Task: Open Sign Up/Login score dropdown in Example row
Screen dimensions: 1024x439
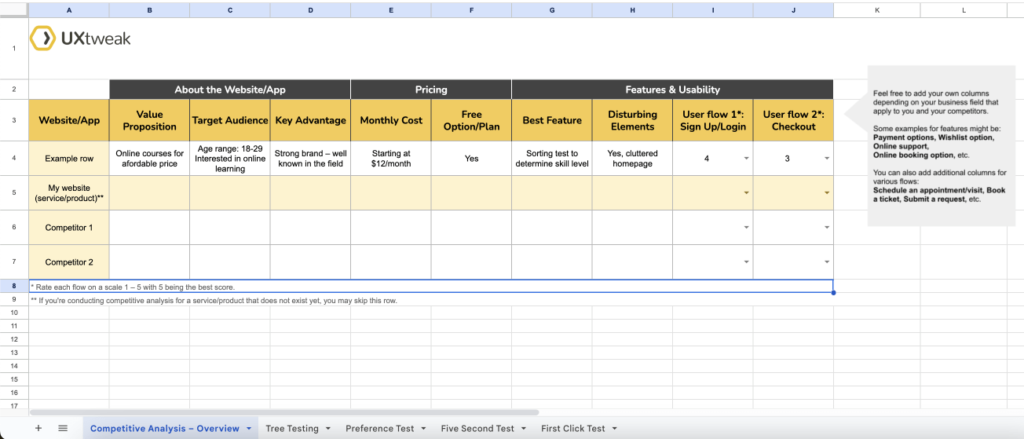Action: click(747, 158)
